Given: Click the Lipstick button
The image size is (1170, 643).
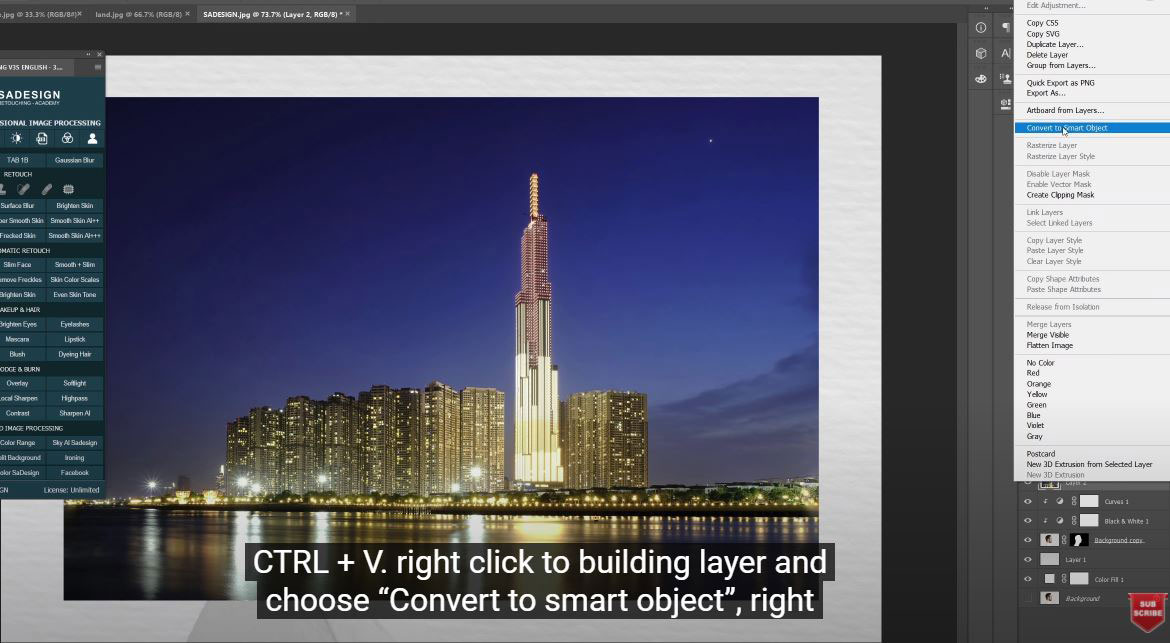Looking at the screenshot, I should point(75,339).
